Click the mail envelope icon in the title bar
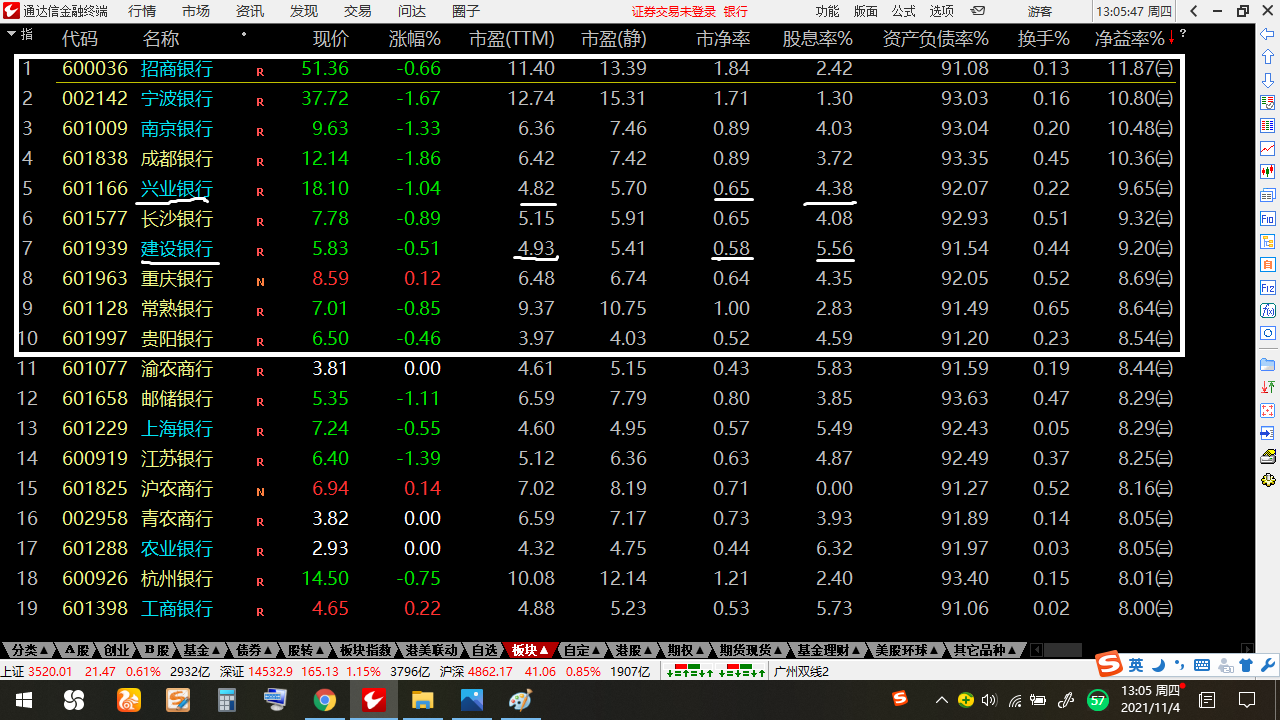 (x=978, y=11)
